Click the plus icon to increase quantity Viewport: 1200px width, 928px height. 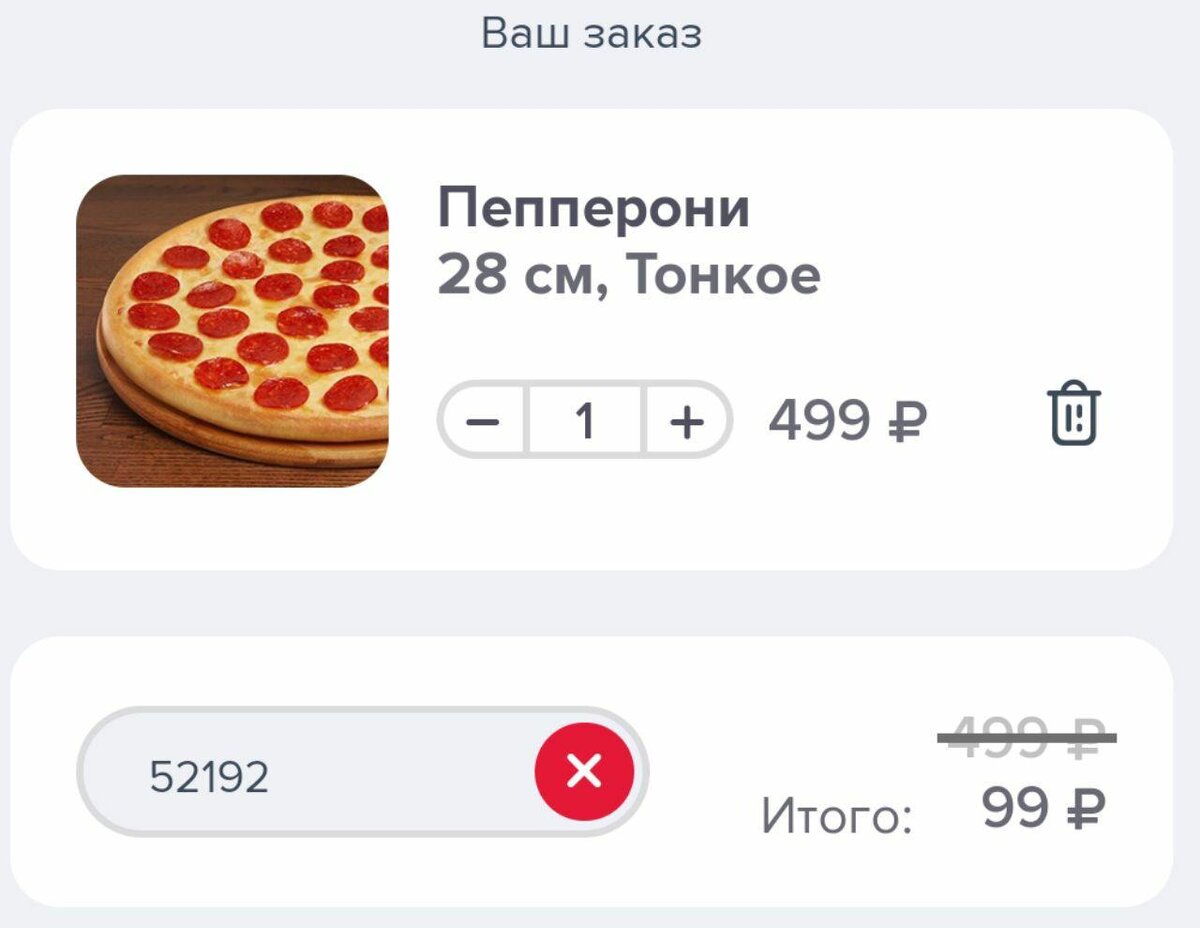pyautogui.click(x=686, y=420)
